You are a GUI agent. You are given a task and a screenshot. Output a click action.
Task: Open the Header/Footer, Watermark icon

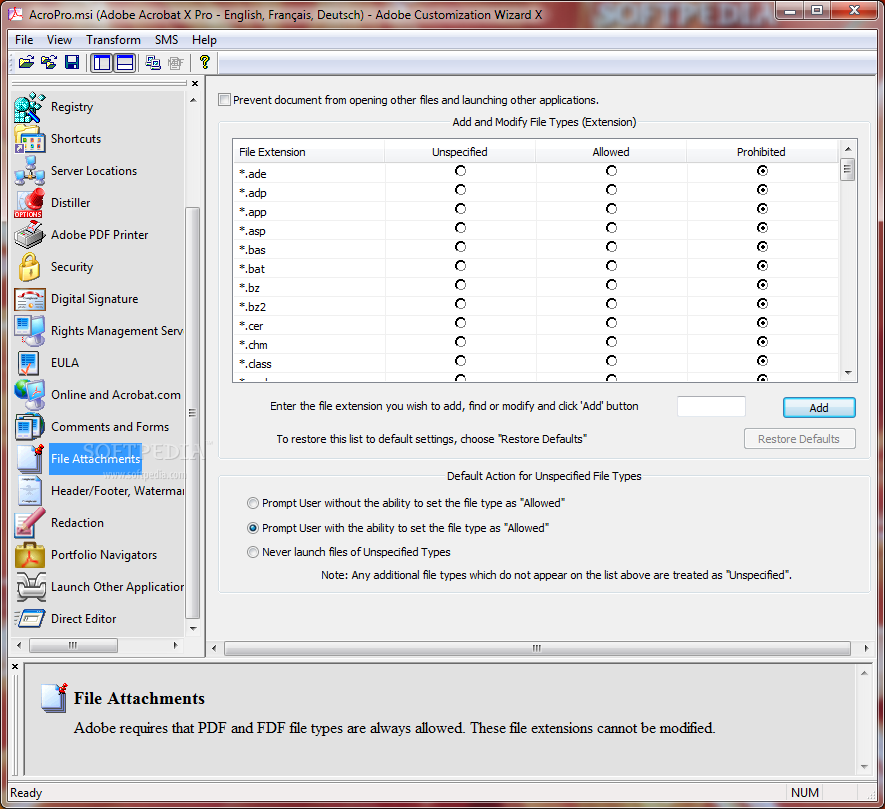coord(29,491)
